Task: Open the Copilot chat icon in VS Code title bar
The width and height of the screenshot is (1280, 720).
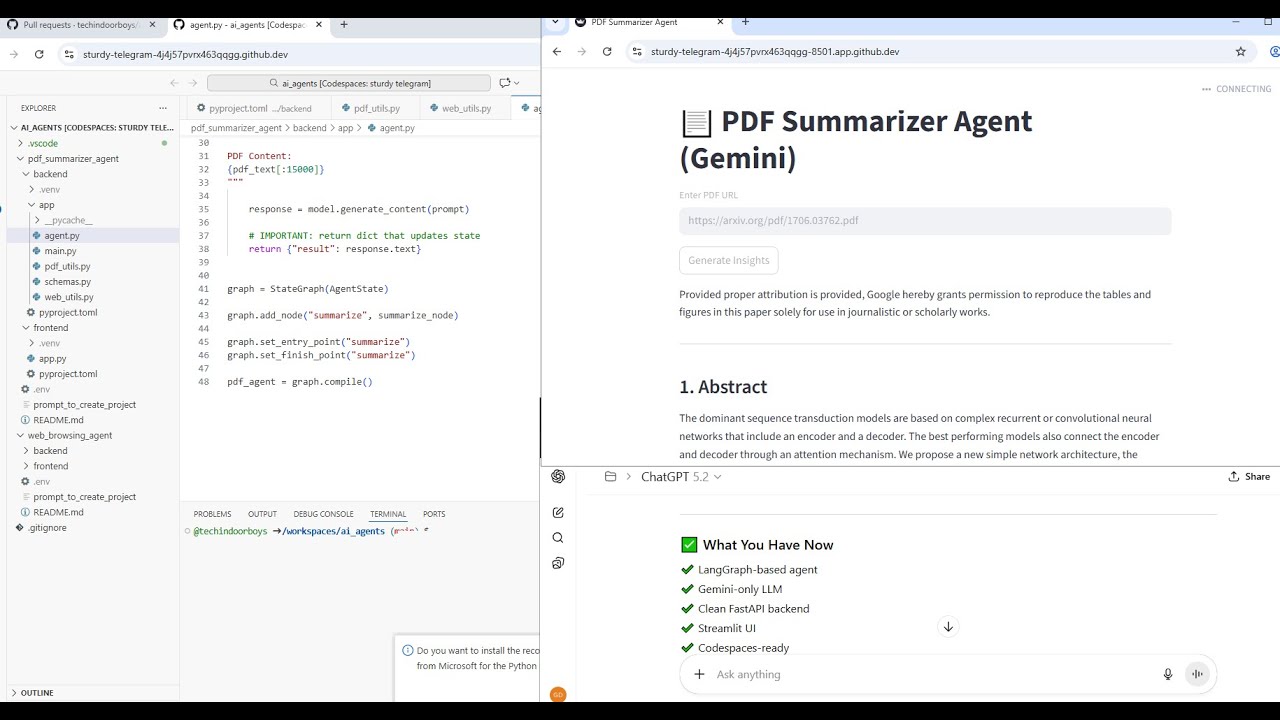Action: tap(505, 83)
